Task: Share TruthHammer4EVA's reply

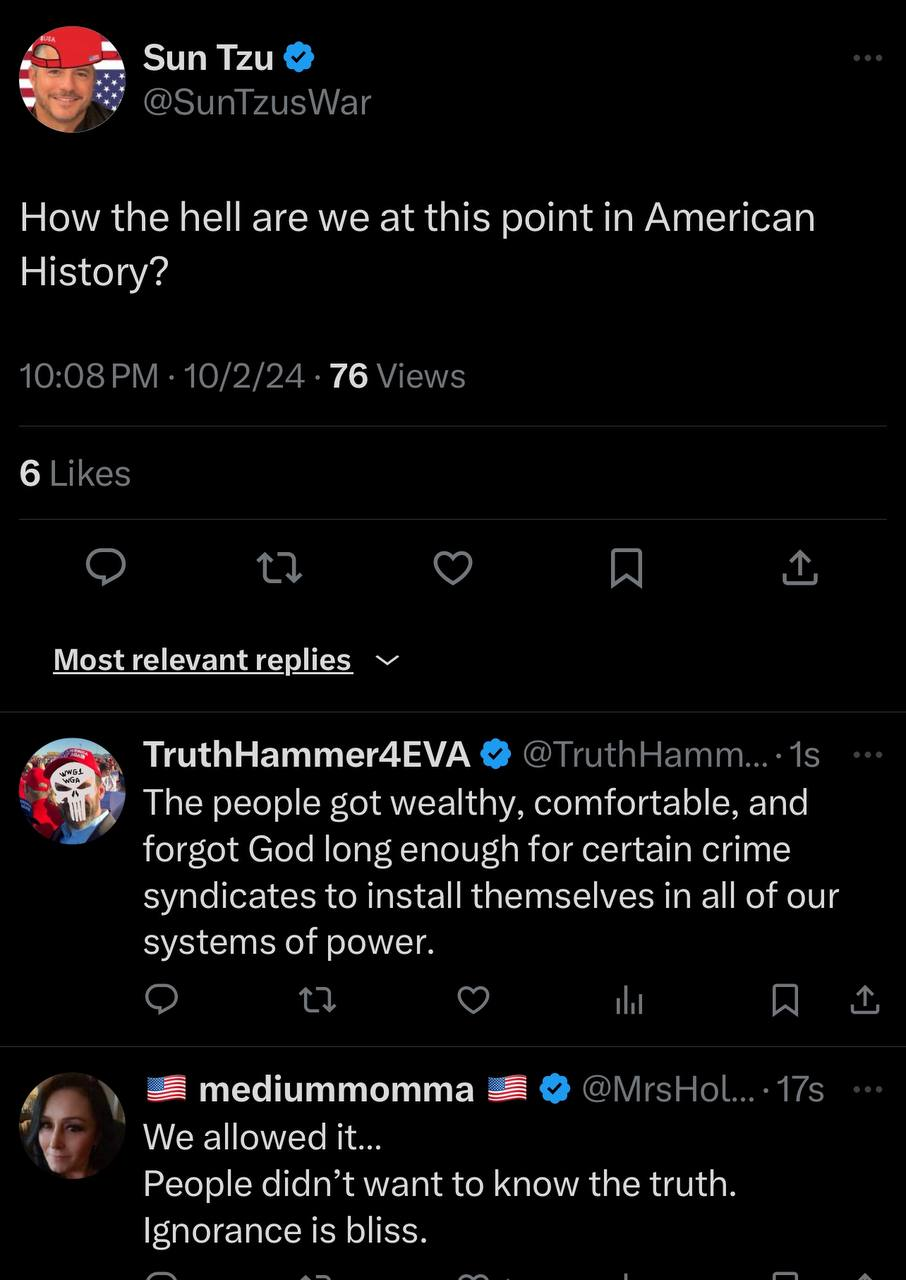Action: tap(865, 999)
